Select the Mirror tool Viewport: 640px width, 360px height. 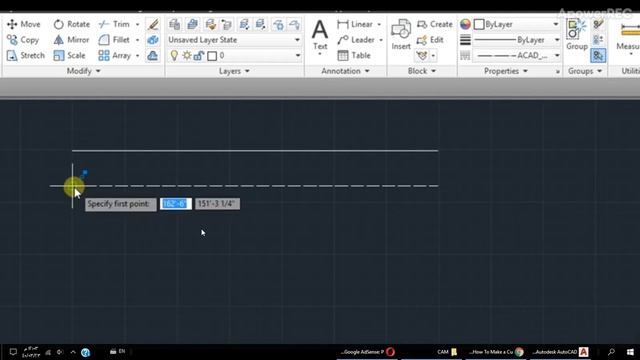pyautogui.click(x=71, y=40)
